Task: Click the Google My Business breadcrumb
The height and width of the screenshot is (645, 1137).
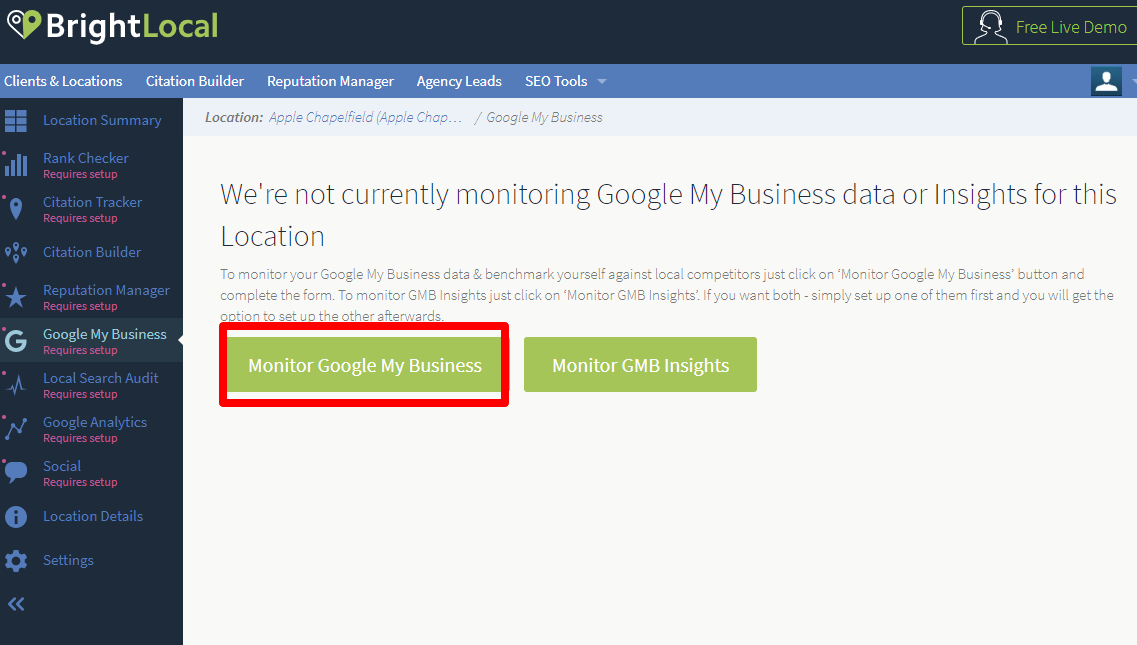Action: (x=545, y=118)
